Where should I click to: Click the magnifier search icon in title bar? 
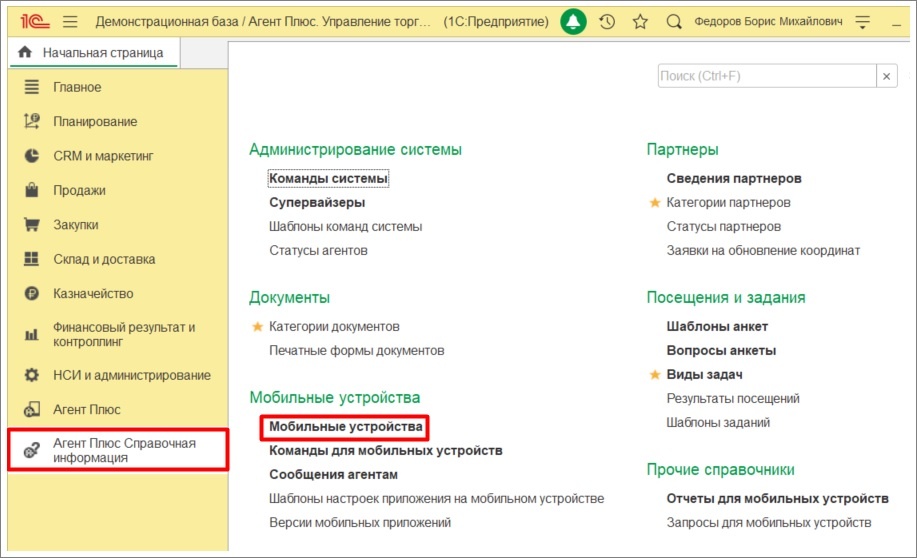[674, 22]
